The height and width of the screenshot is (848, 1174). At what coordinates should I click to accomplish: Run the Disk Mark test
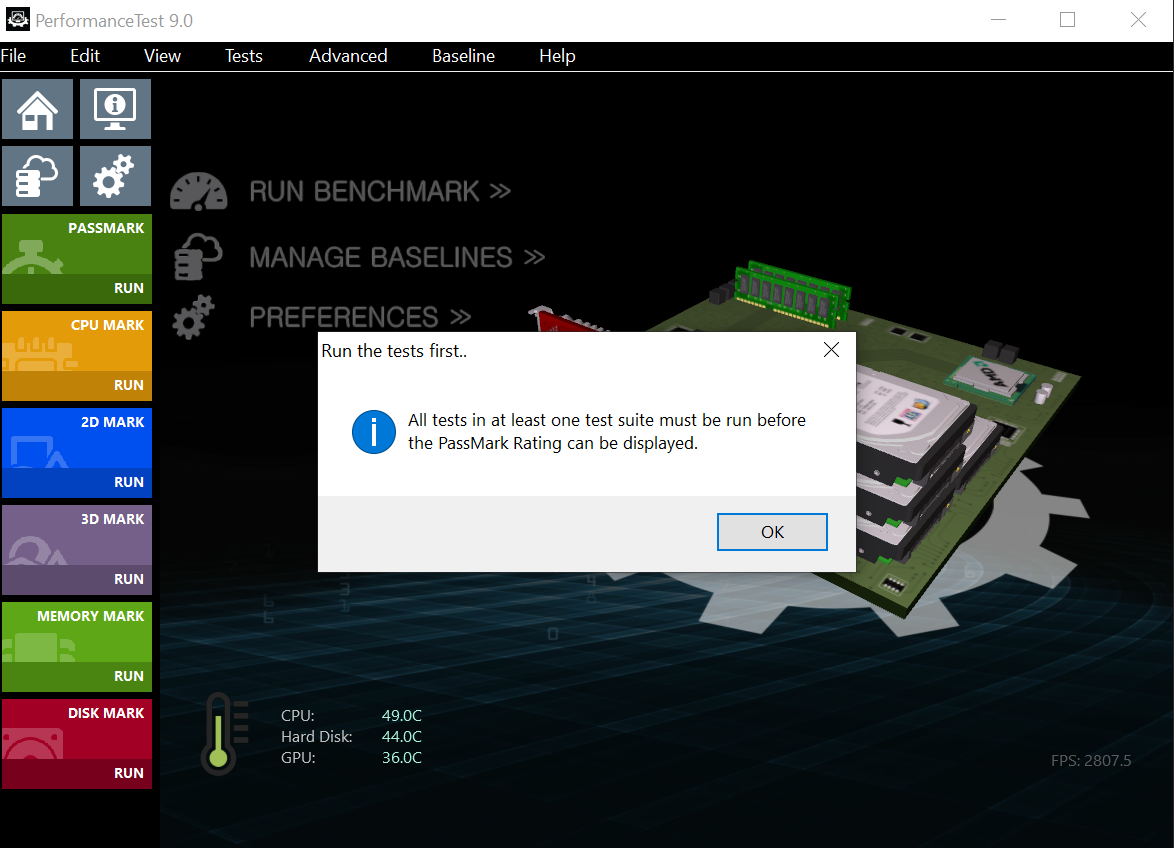[x=77, y=773]
